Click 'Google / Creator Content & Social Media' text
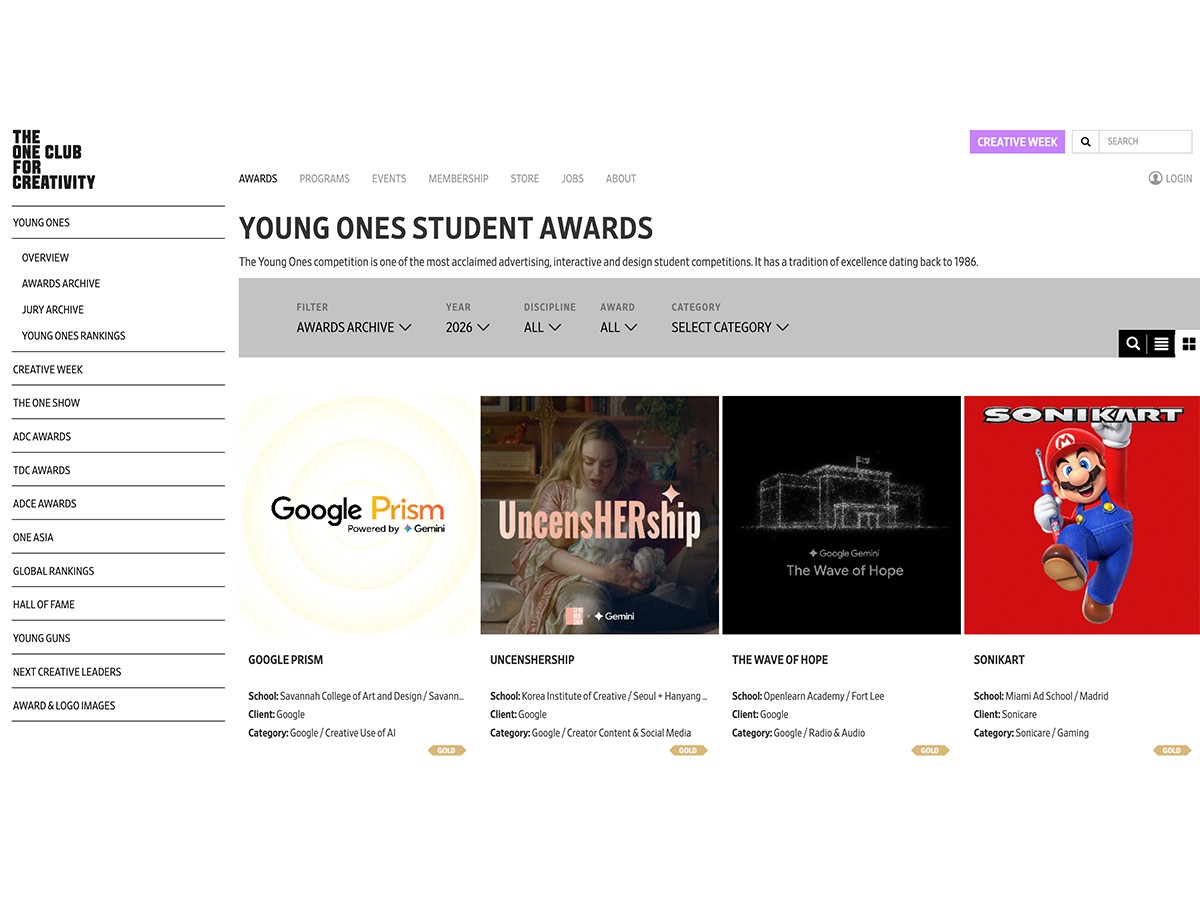The image size is (1200, 900). click(x=612, y=733)
